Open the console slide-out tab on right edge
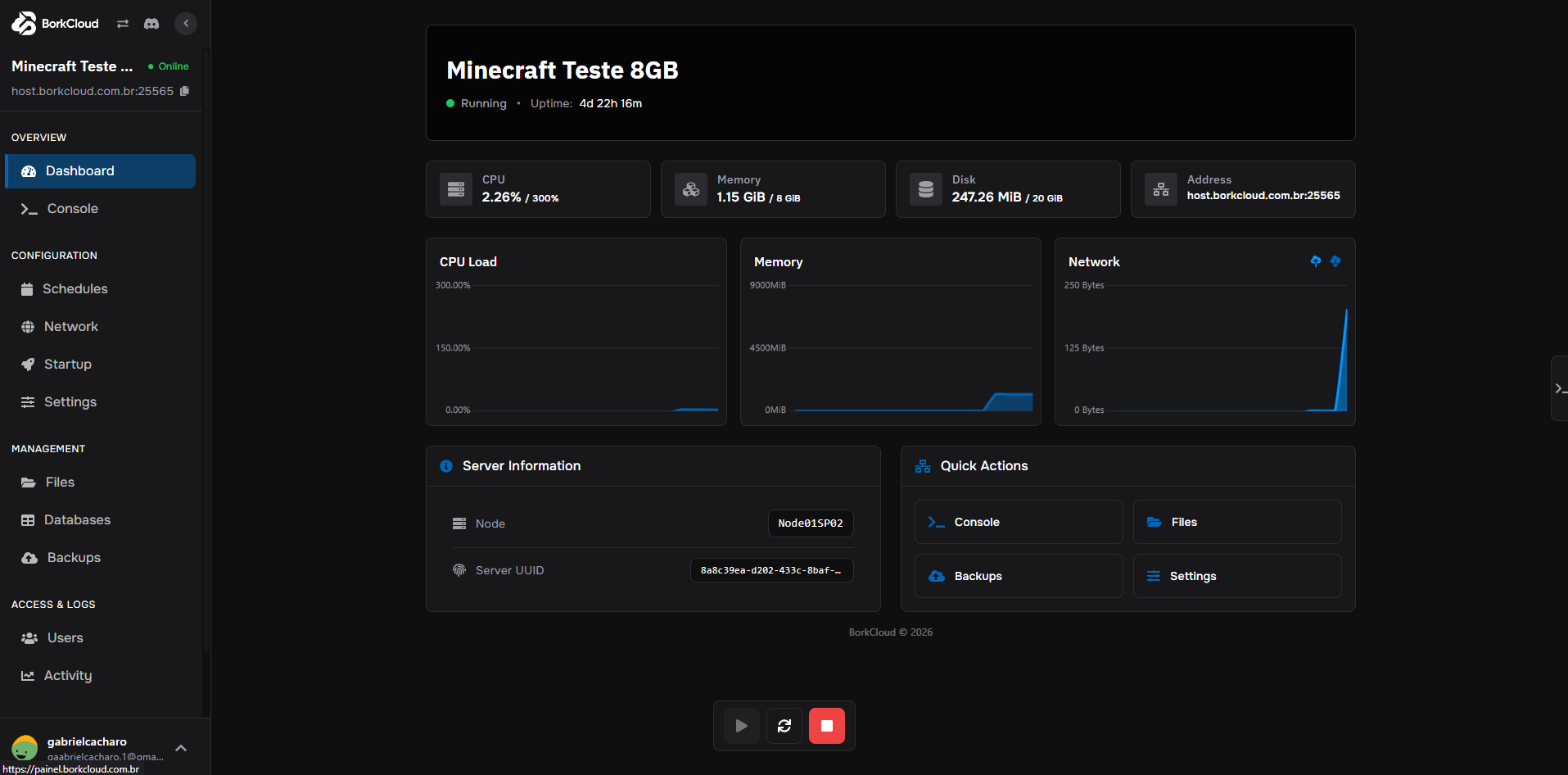The image size is (1568, 775). (x=1559, y=388)
